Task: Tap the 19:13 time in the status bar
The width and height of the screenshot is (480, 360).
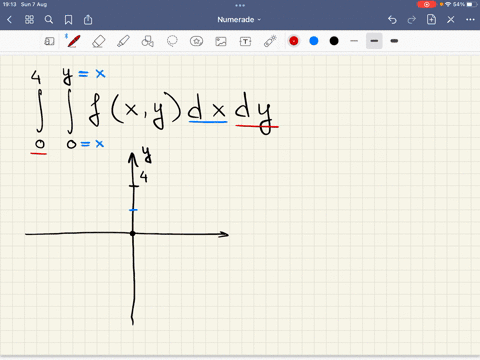Action: point(9,4)
